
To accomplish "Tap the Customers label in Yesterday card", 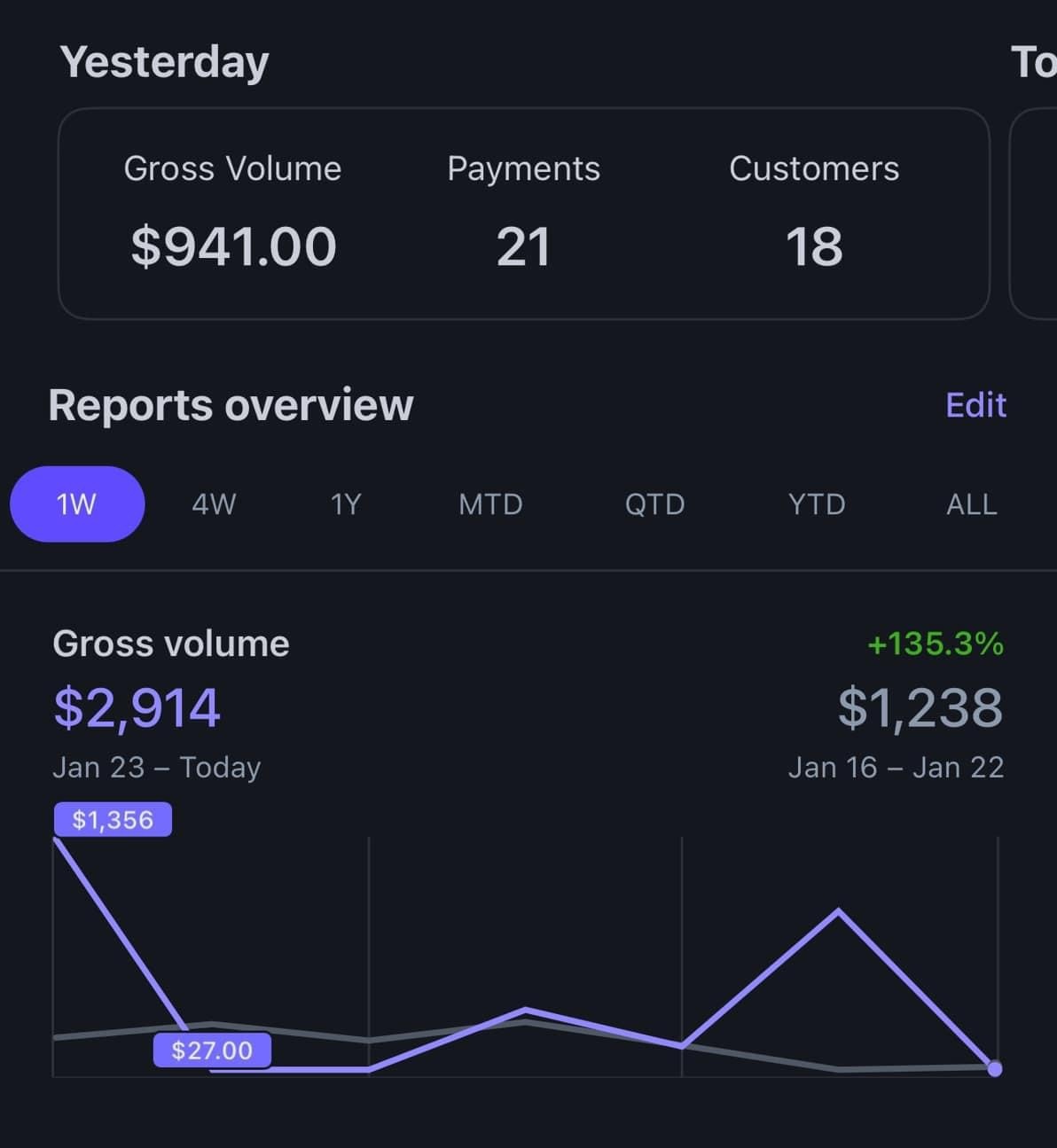I will pyautogui.click(x=814, y=168).
